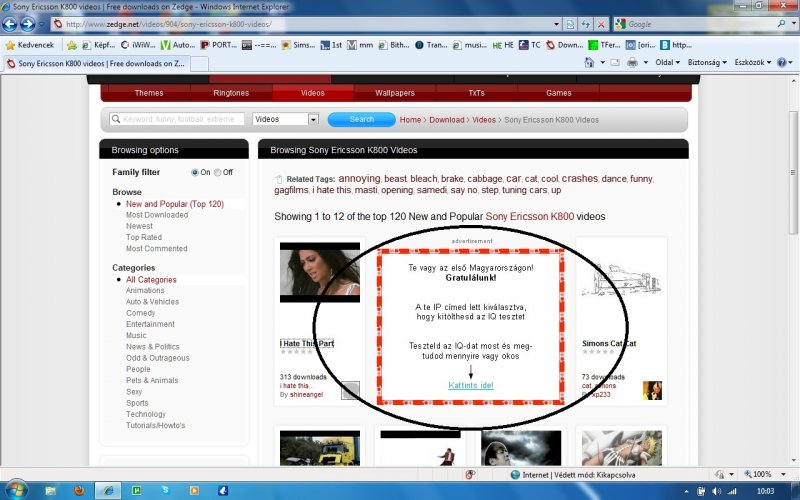Click the vertical page scrollbar handle
This screenshot has width=800, height=500.
click(793, 172)
